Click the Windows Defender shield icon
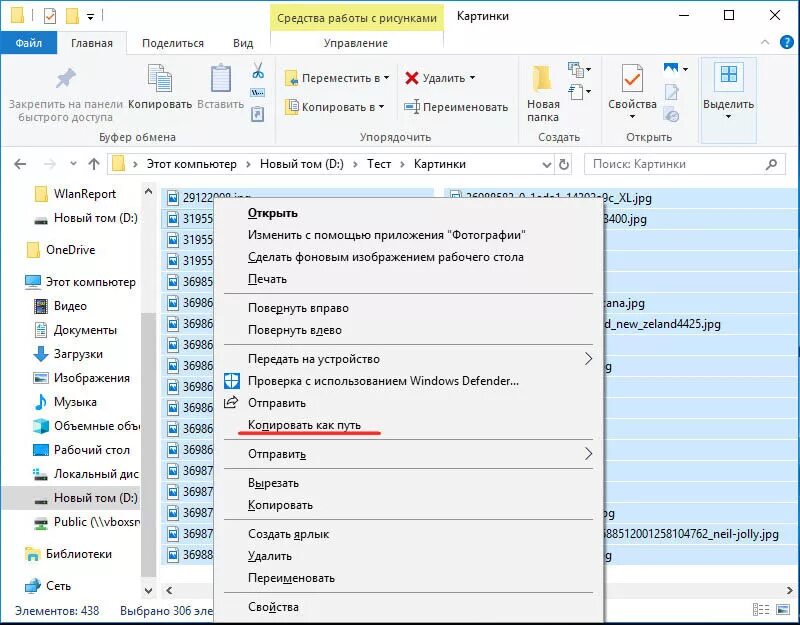800x625 pixels. point(232,381)
